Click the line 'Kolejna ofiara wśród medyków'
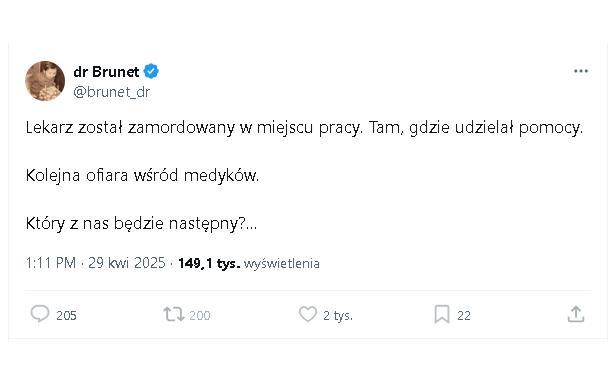616x379 pixels. [x=142, y=176]
